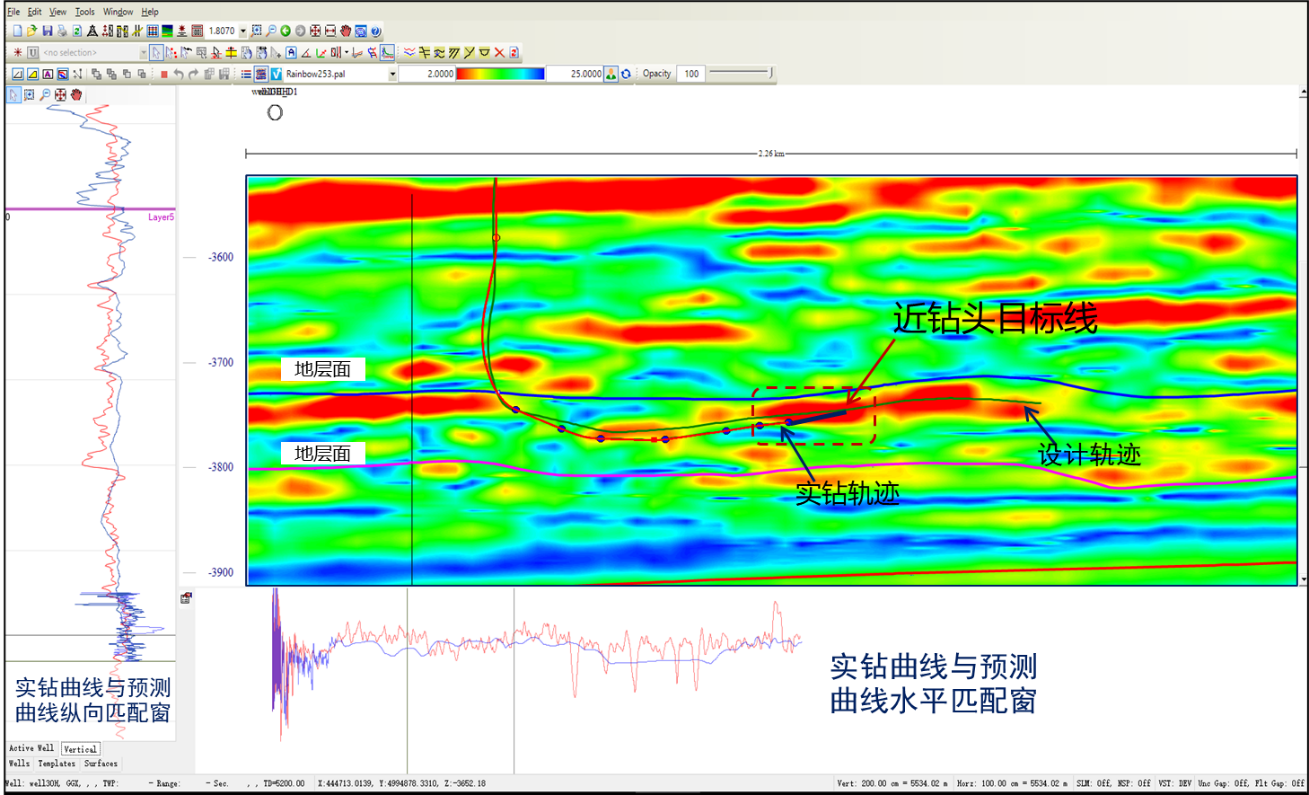Switch to the Templates tab
Screen dimensions: 1309x795
tap(56, 764)
